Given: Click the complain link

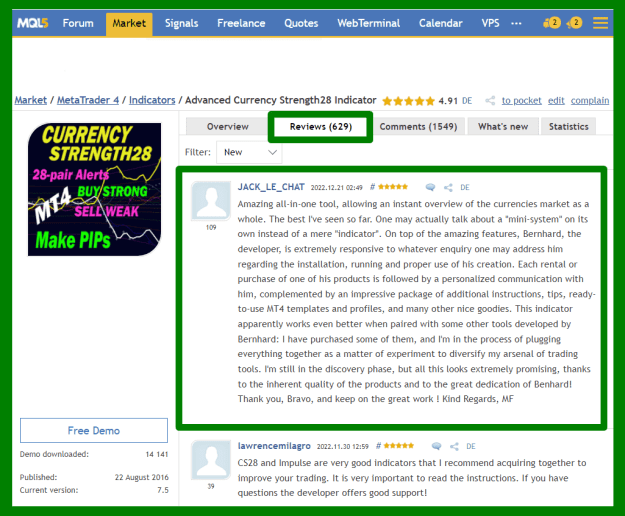Looking at the screenshot, I should coord(590,100).
